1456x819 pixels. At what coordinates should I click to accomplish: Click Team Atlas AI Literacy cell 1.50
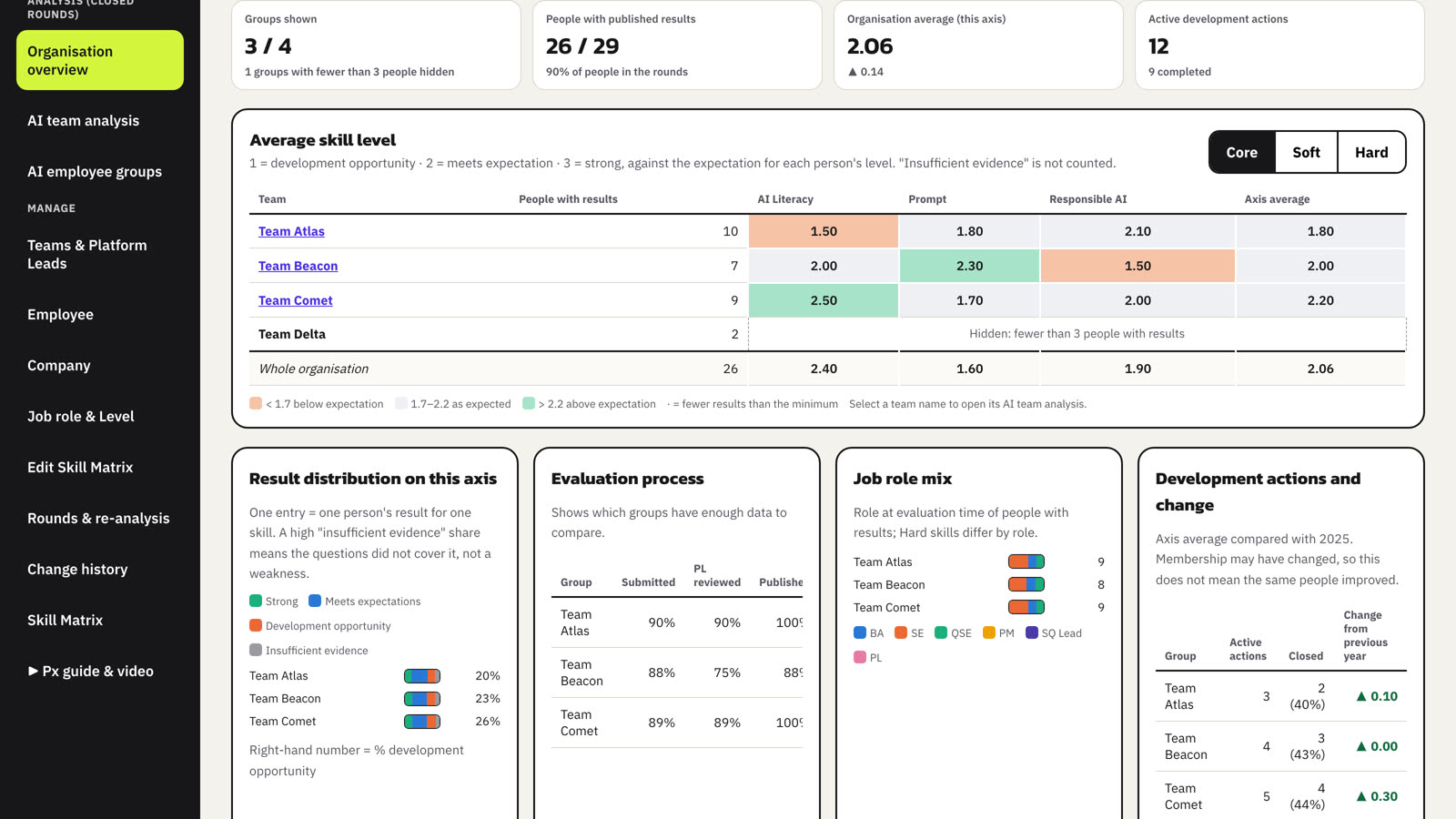click(x=824, y=231)
